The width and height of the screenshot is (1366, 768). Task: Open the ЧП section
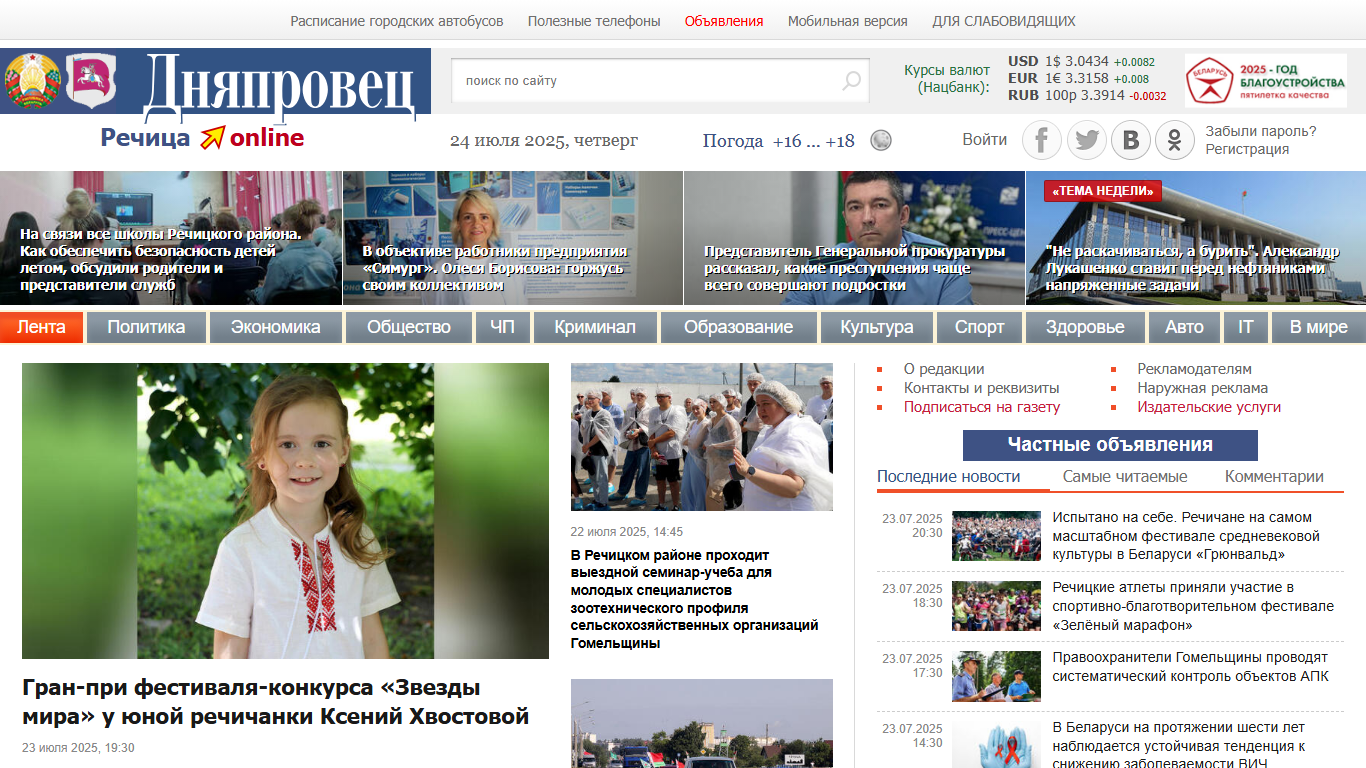[x=503, y=327]
